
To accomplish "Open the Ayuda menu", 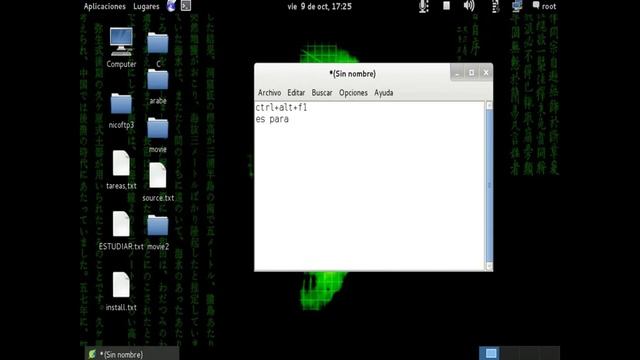I will click(384, 93).
